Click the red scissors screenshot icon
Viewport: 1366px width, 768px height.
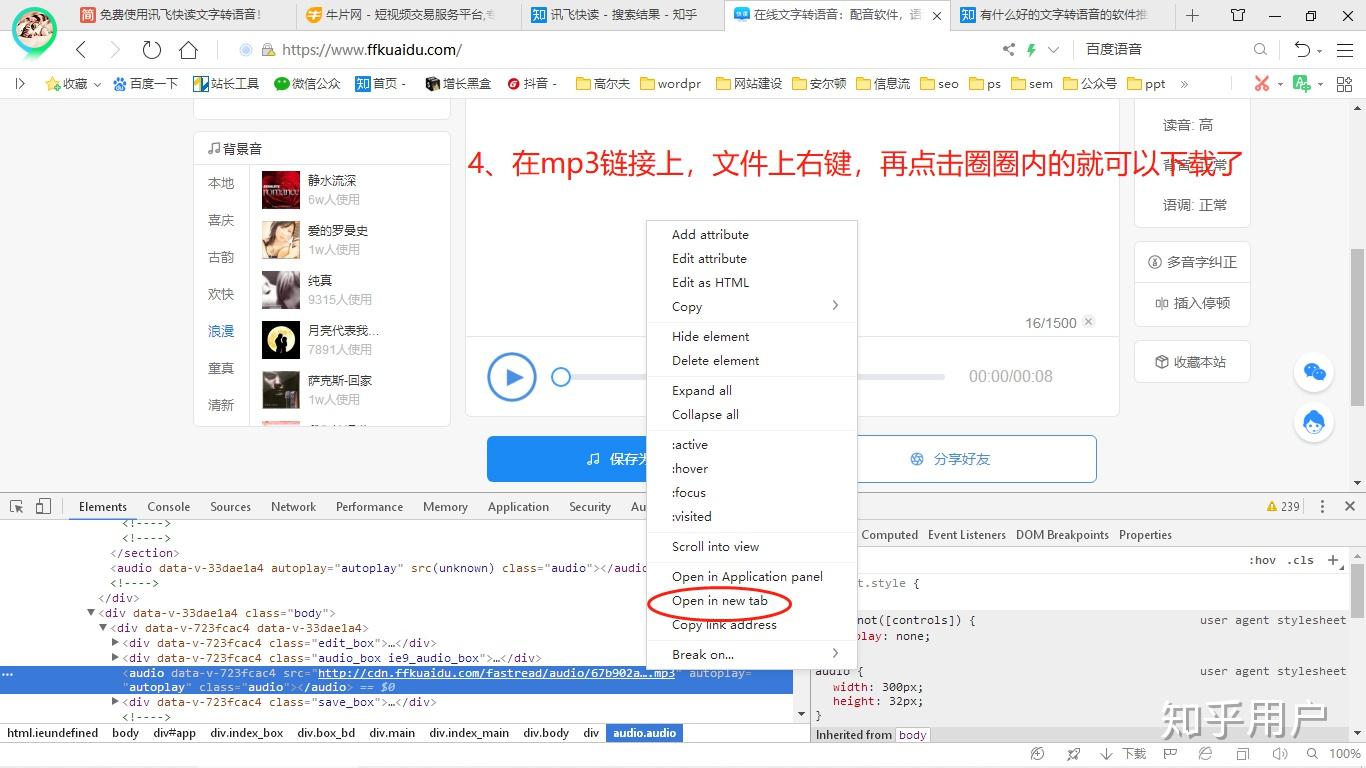coord(1262,84)
